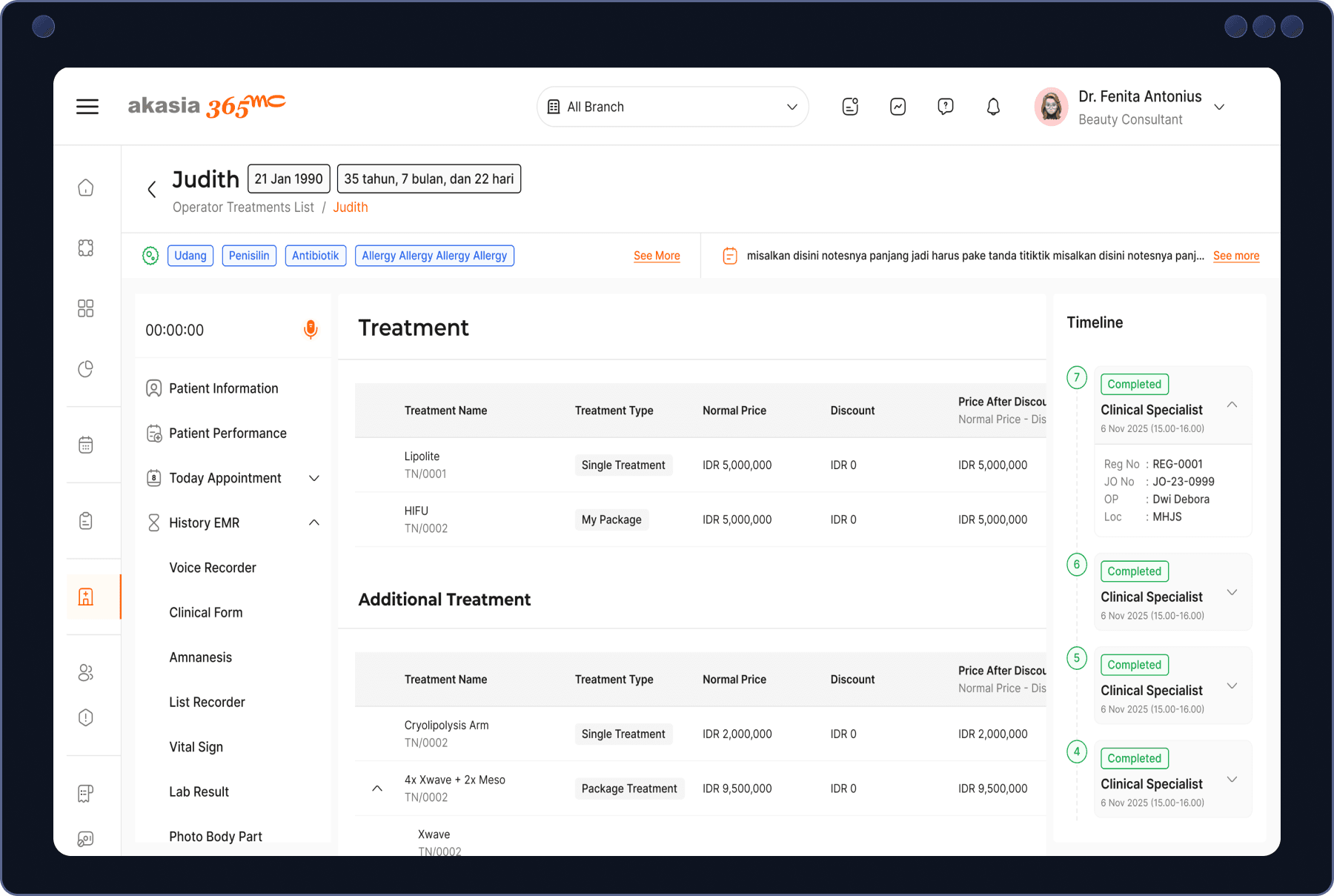
Task: Open the receipt icon near sidebar bottom
Action: point(85,793)
